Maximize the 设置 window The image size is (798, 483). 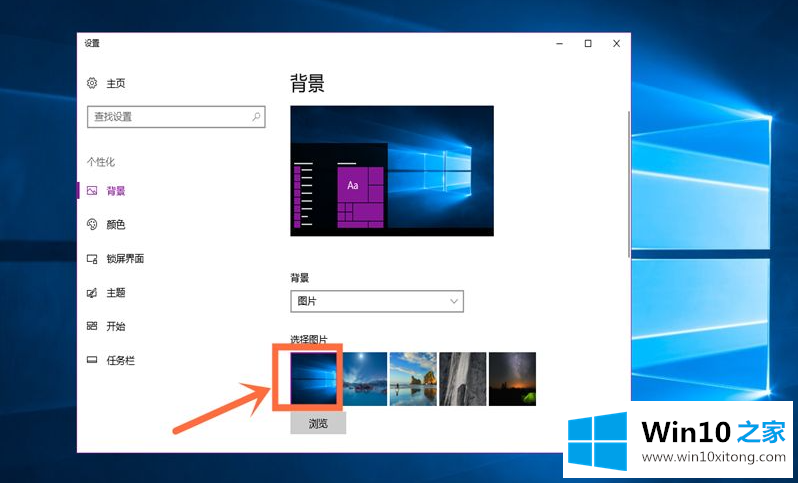click(588, 44)
